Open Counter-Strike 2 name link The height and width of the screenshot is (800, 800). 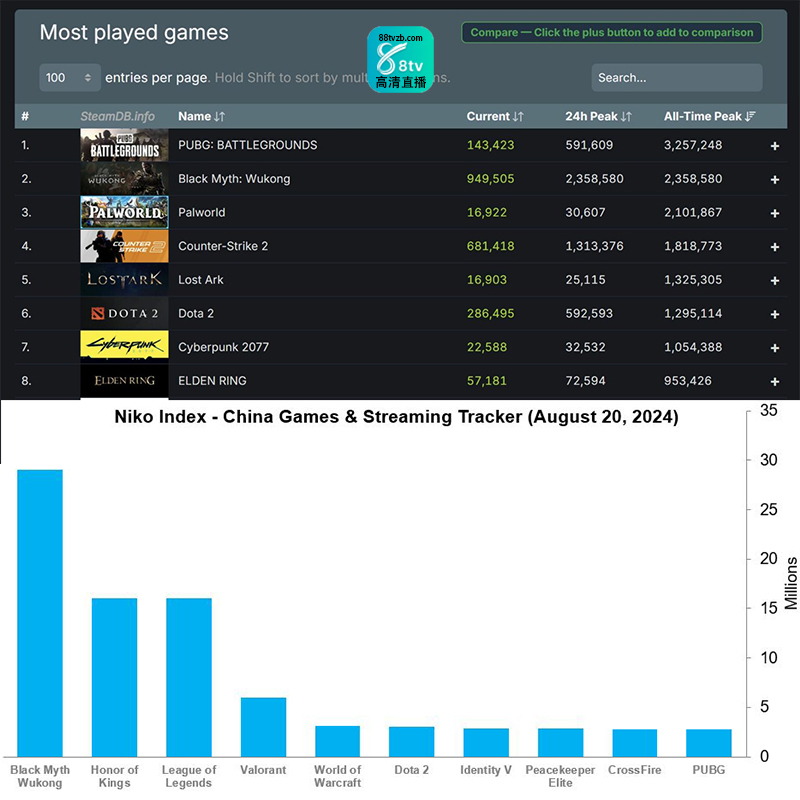click(x=223, y=246)
